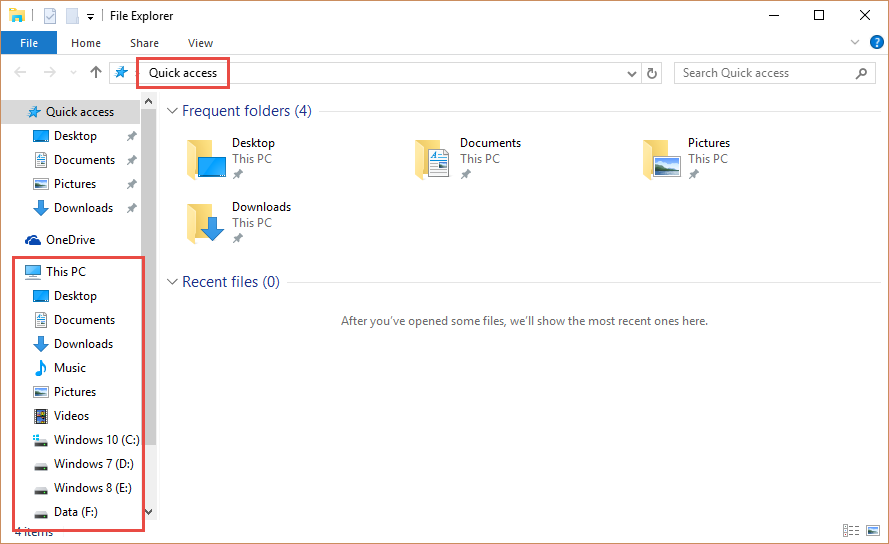The width and height of the screenshot is (889, 544).
Task: Click the Back navigation arrow
Action: point(20,73)
